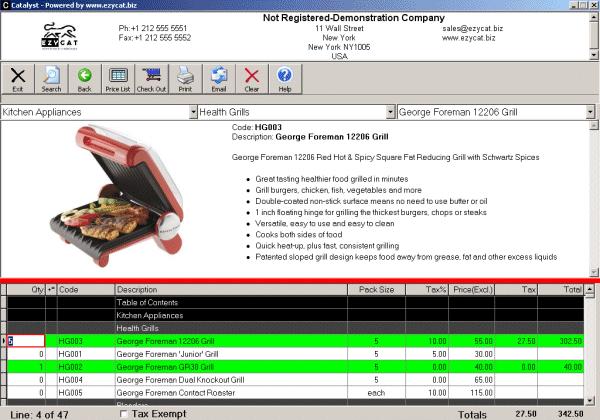Expand the George Foreman 12206 Grill product dropdown
Viewport: 600px width, 420px height.
[590, 112]
